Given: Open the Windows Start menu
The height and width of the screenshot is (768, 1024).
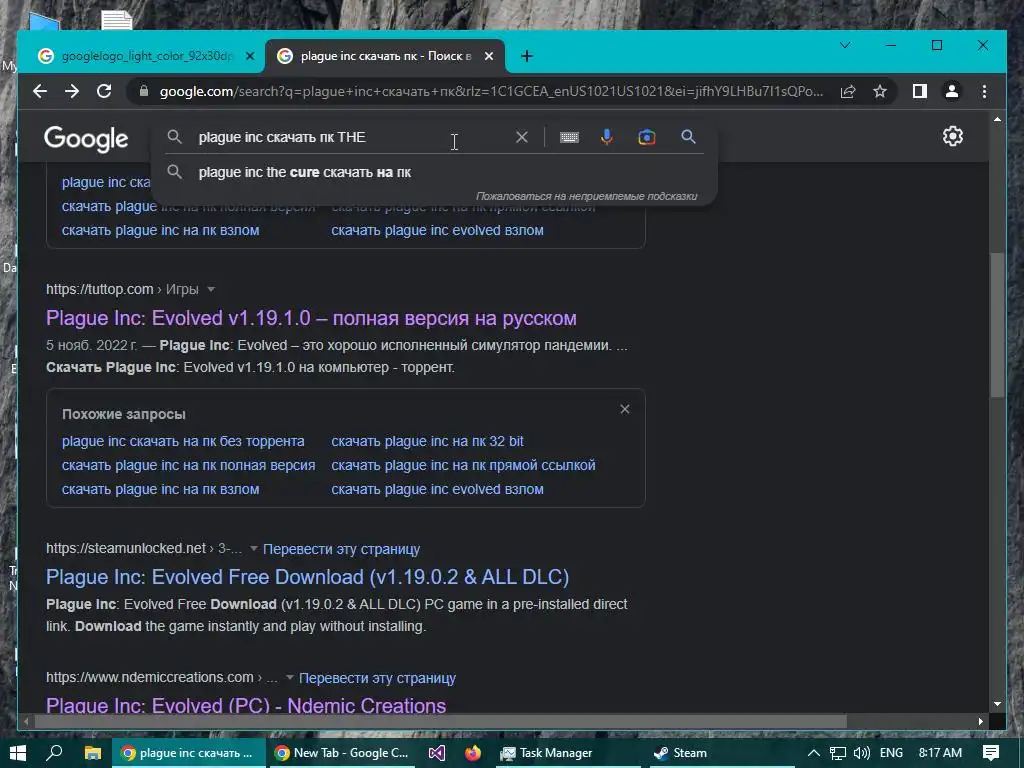Looking at the screenshot, I should tap(17, 753).
